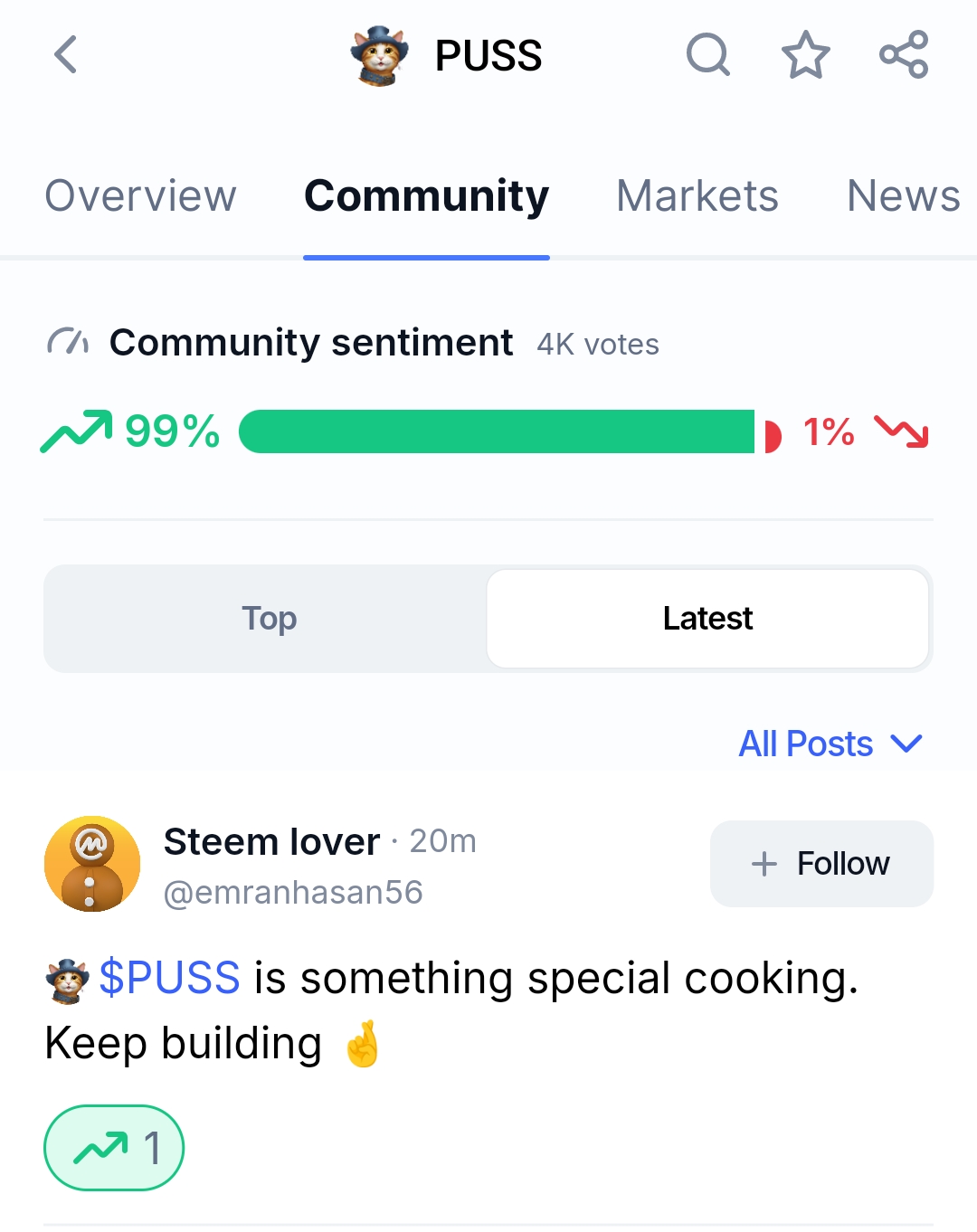Image resolution: width=977 pixels, height=1232 pixels.
Task: Follow Steem lover
Action: (x=821, y=864)
